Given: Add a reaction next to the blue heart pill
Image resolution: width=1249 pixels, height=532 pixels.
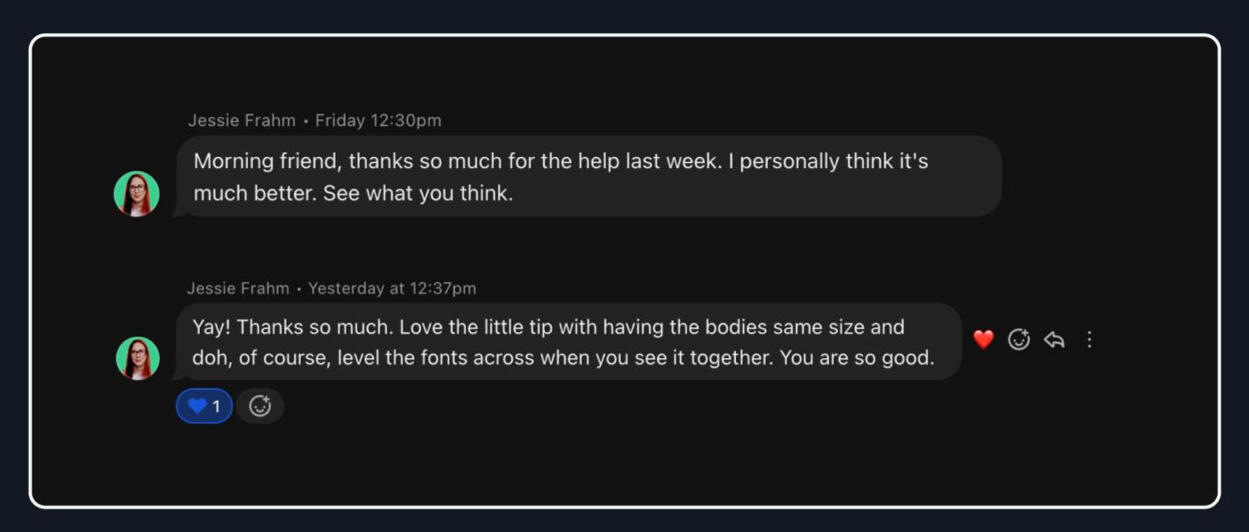Looking at the screenshot, I should pyautogui.click(x=260, y=406).
